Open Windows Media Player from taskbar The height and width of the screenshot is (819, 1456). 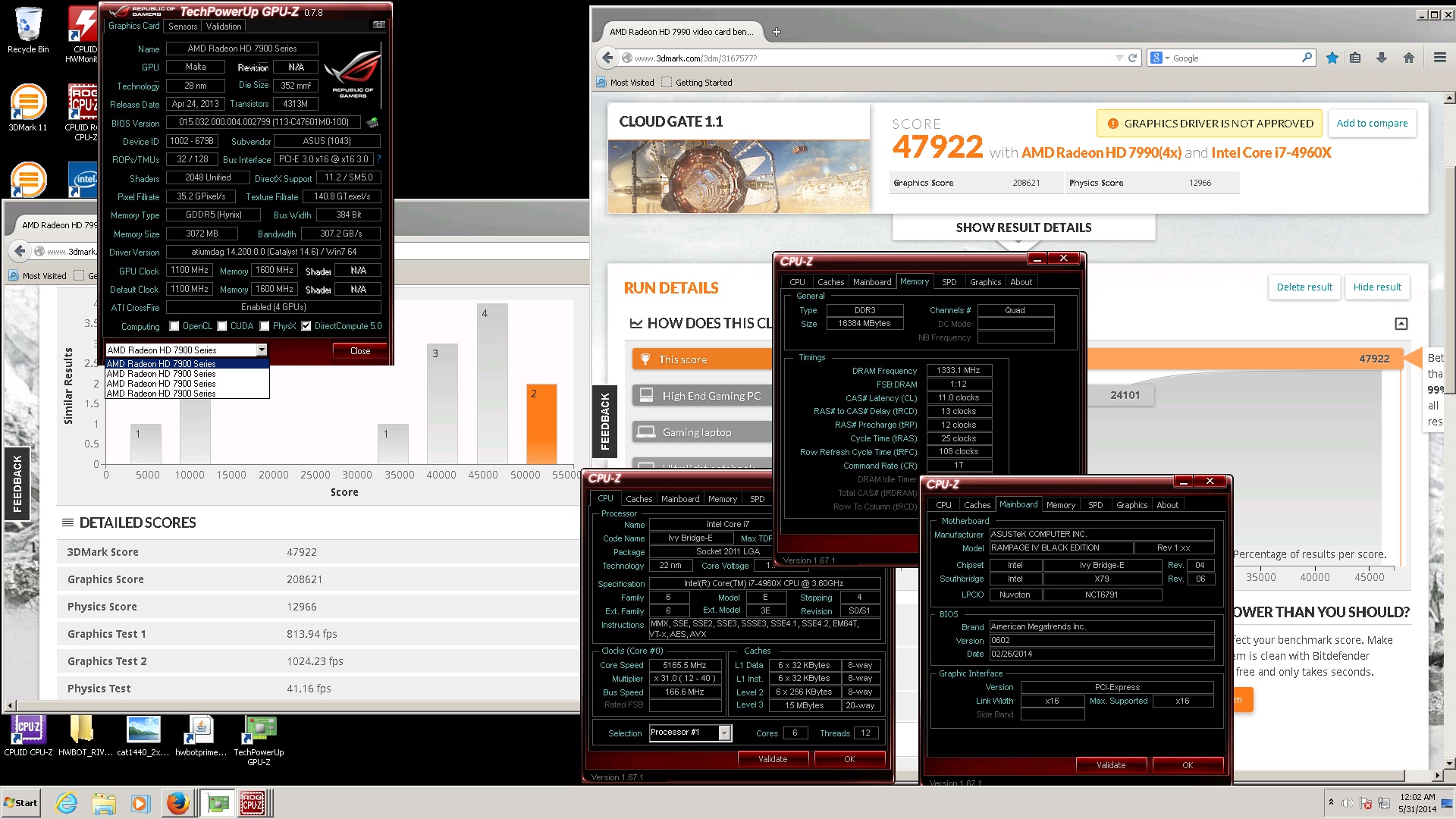[x=140, y=803]
